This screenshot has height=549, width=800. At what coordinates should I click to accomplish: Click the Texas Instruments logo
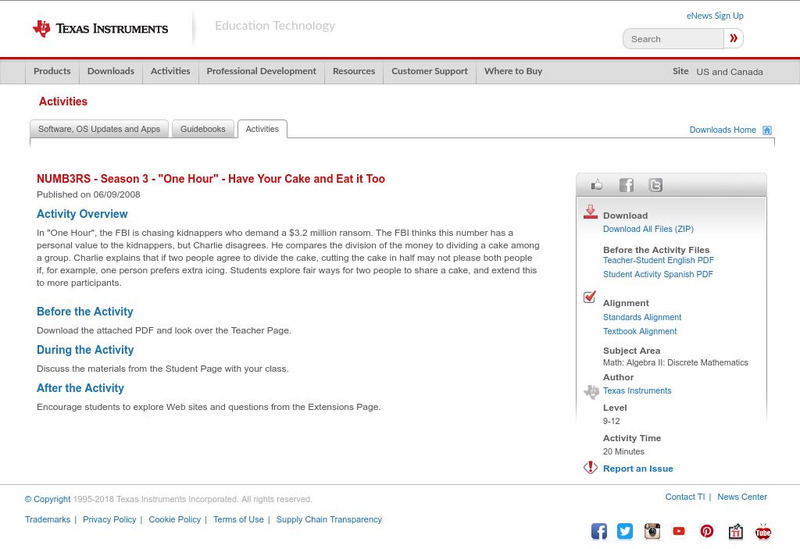point(100,29)
